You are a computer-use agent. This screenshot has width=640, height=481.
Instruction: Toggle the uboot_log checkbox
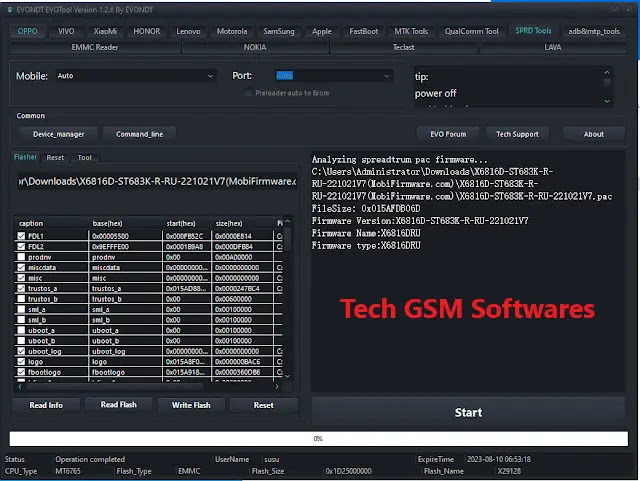pyautogui.click(x=21, y=351)
